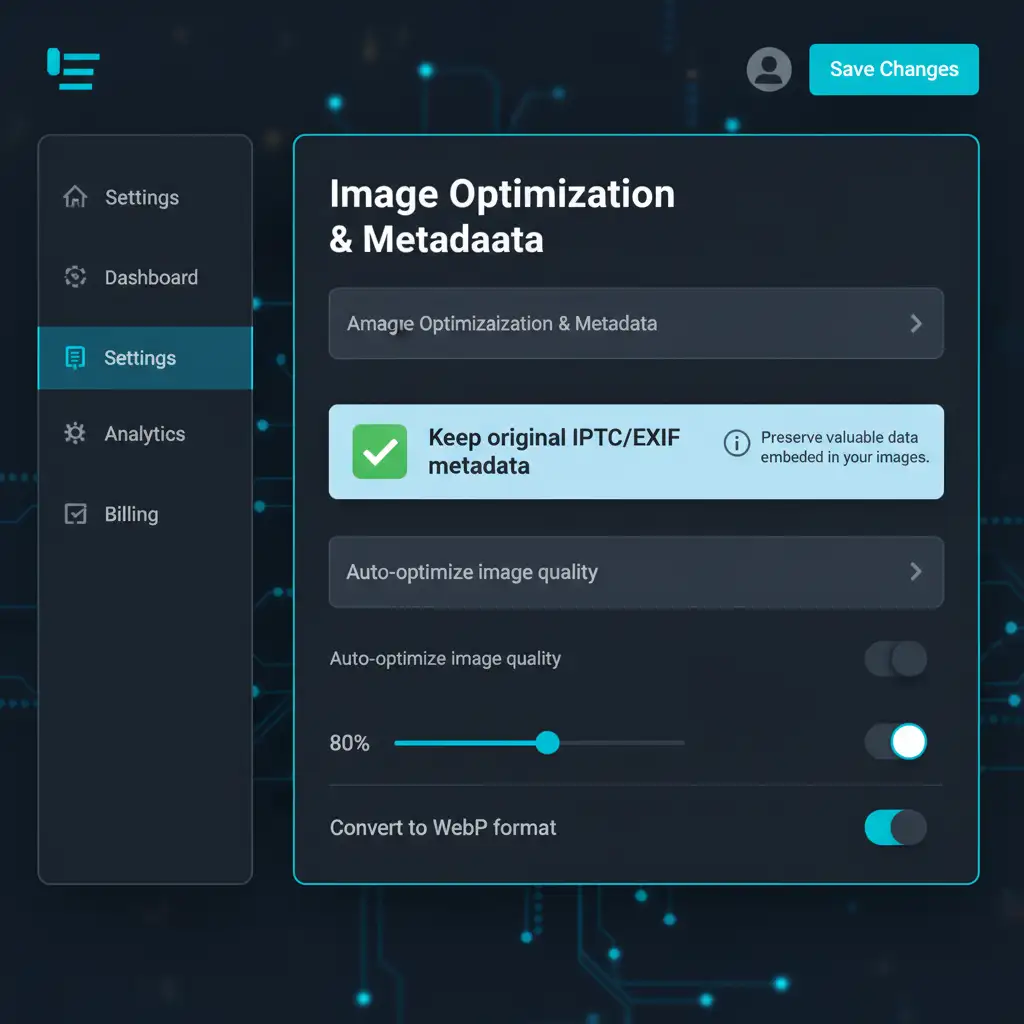Click the hamburger menu logo in the header
Image resolution: width=1024 pixels, height=1024 pixels.
click(73, 69)
